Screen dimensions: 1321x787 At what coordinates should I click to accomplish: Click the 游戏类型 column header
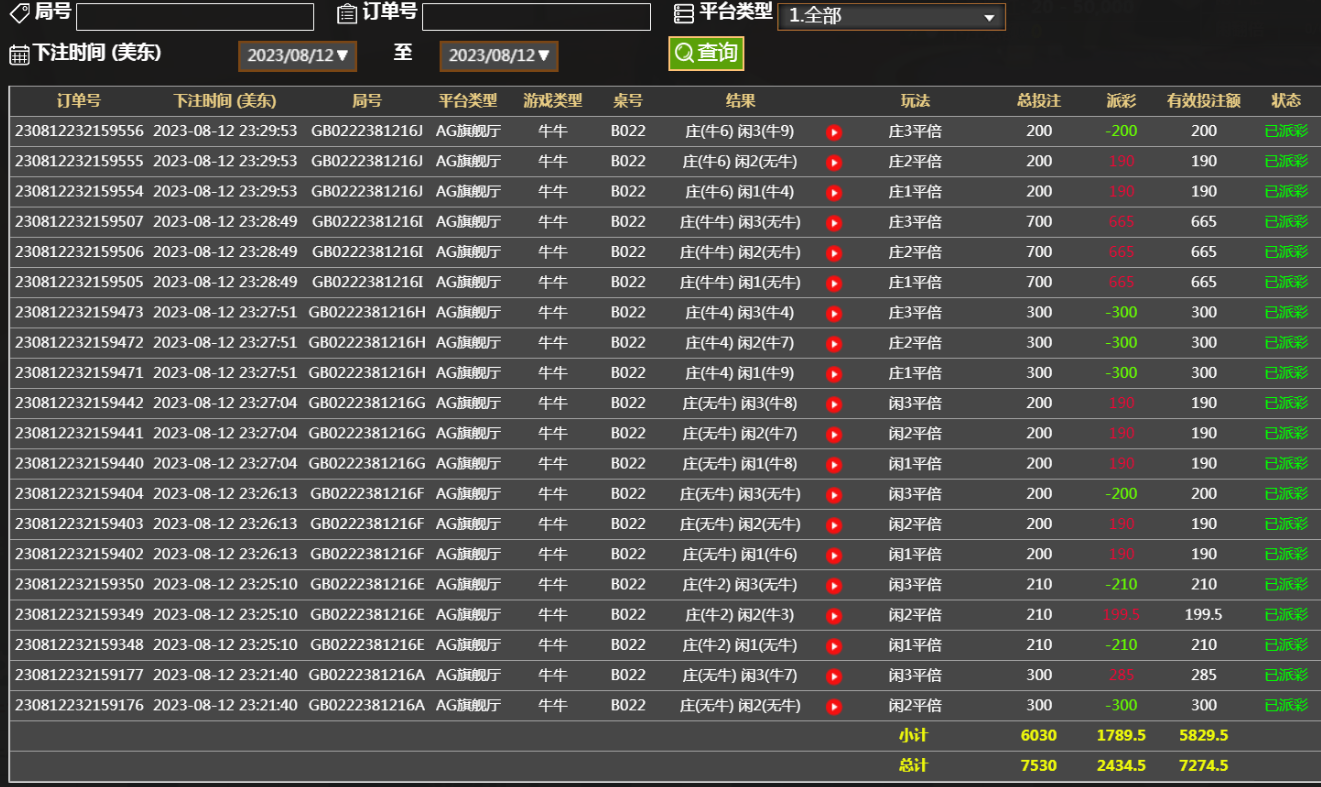(x=553, y=101)
